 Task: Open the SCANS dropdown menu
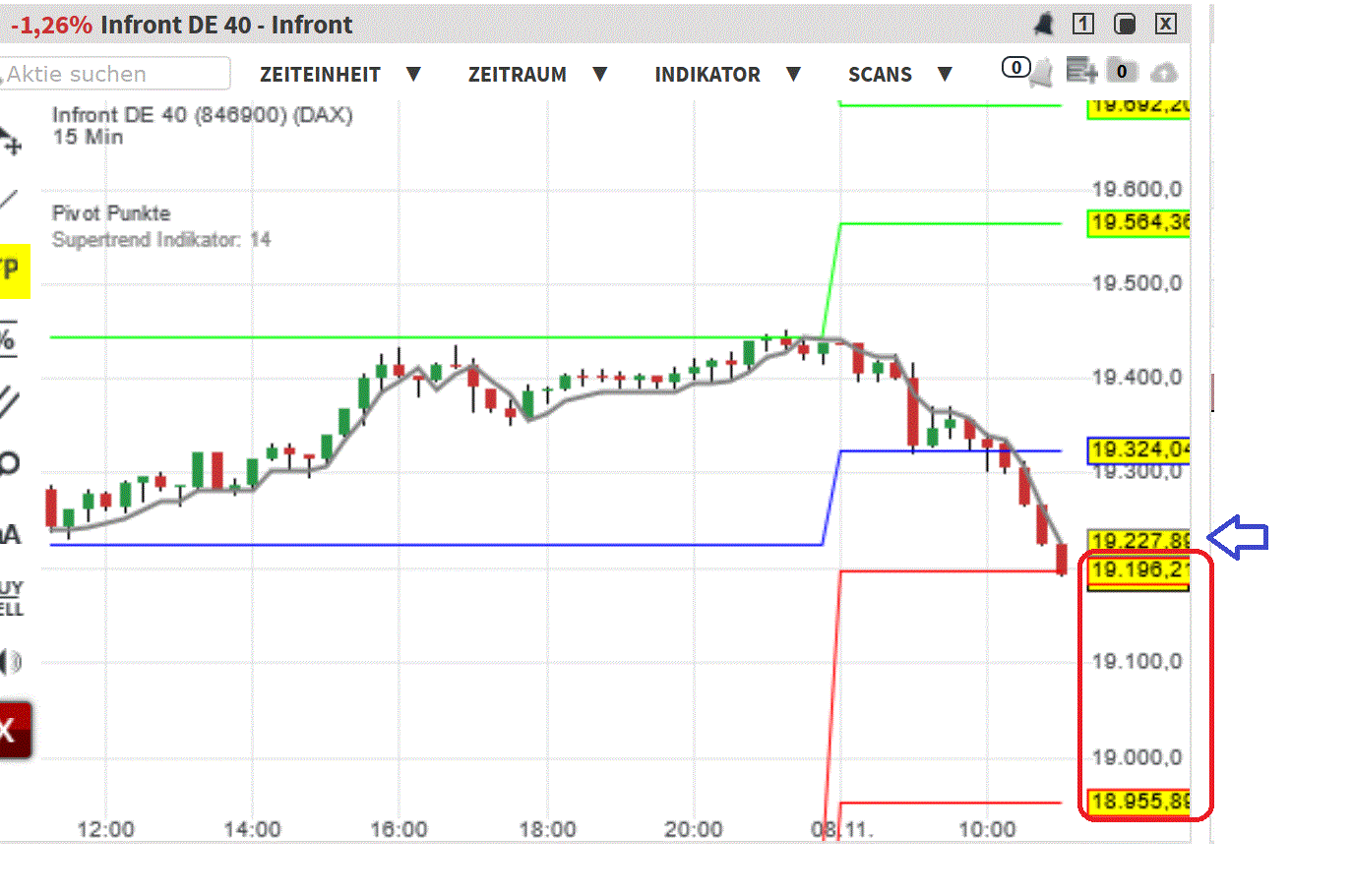click(x=880, y=75)
